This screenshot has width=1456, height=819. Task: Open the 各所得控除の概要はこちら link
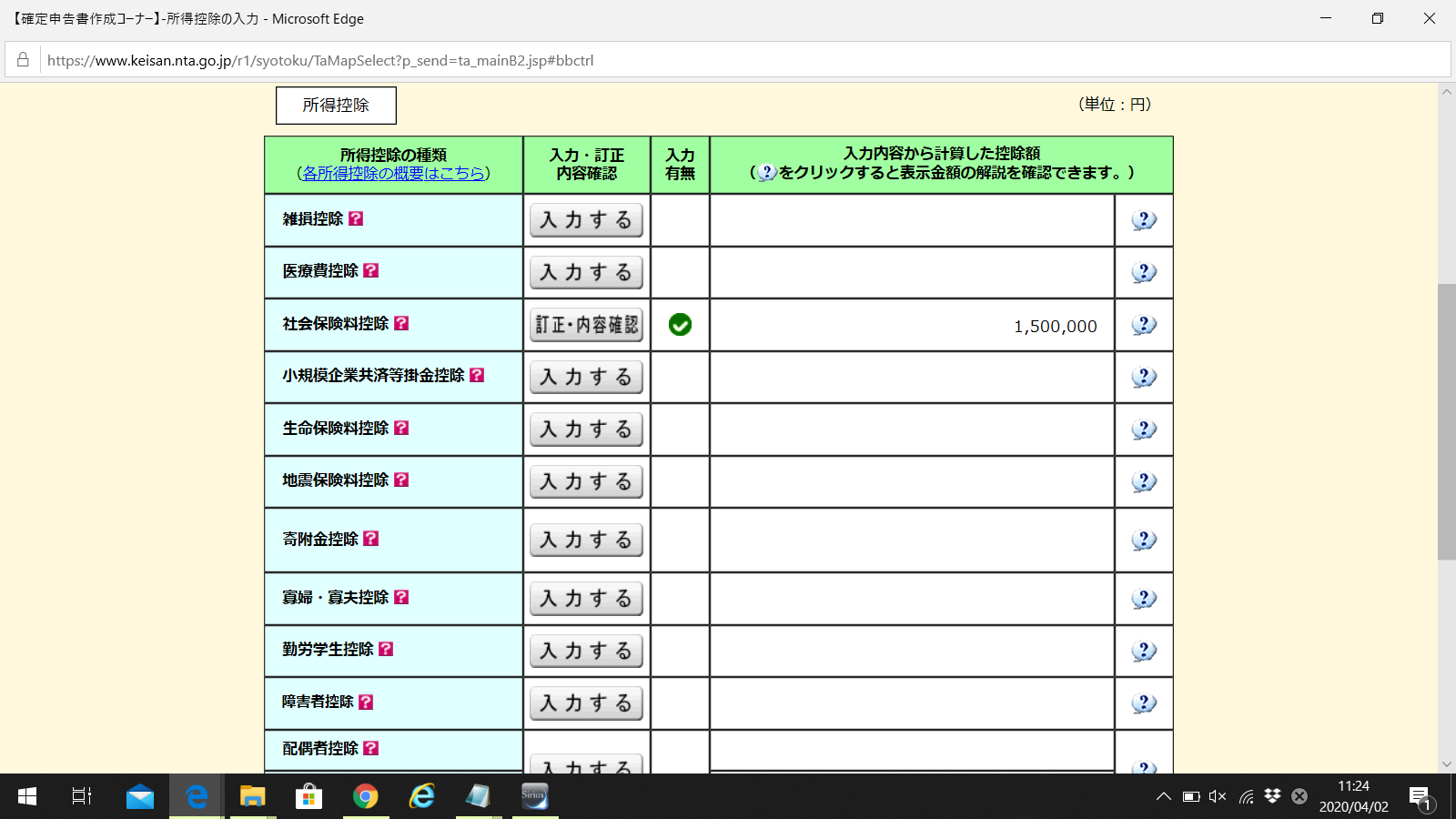393,173
